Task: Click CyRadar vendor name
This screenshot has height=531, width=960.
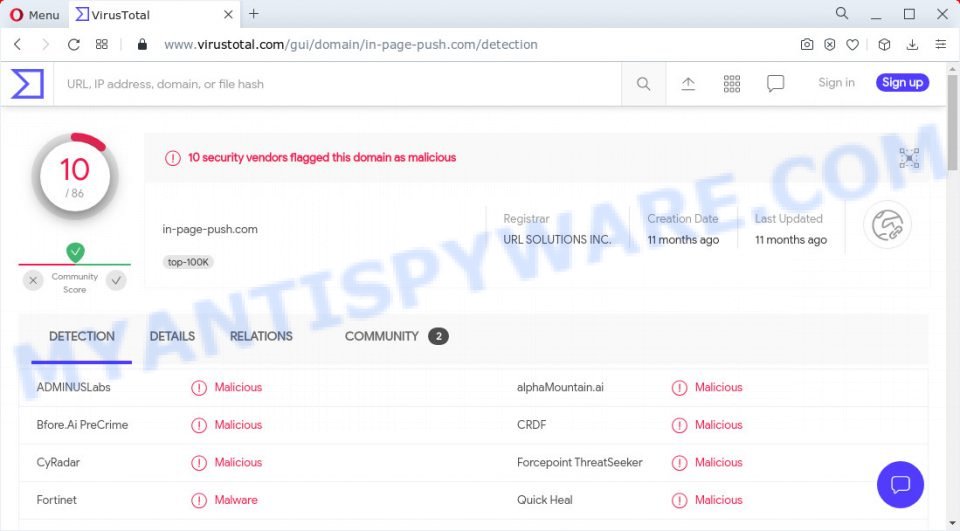Action: (58, 462)
